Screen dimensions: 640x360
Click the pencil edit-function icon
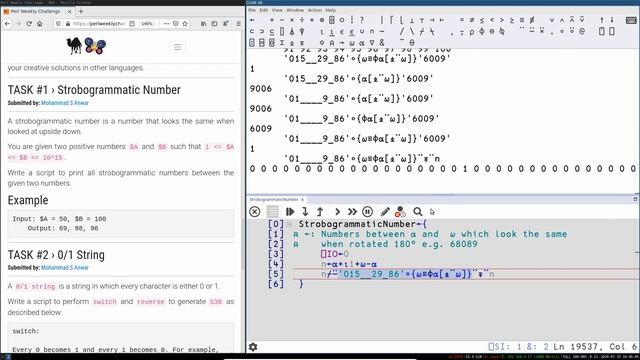[x=384, y=211]
